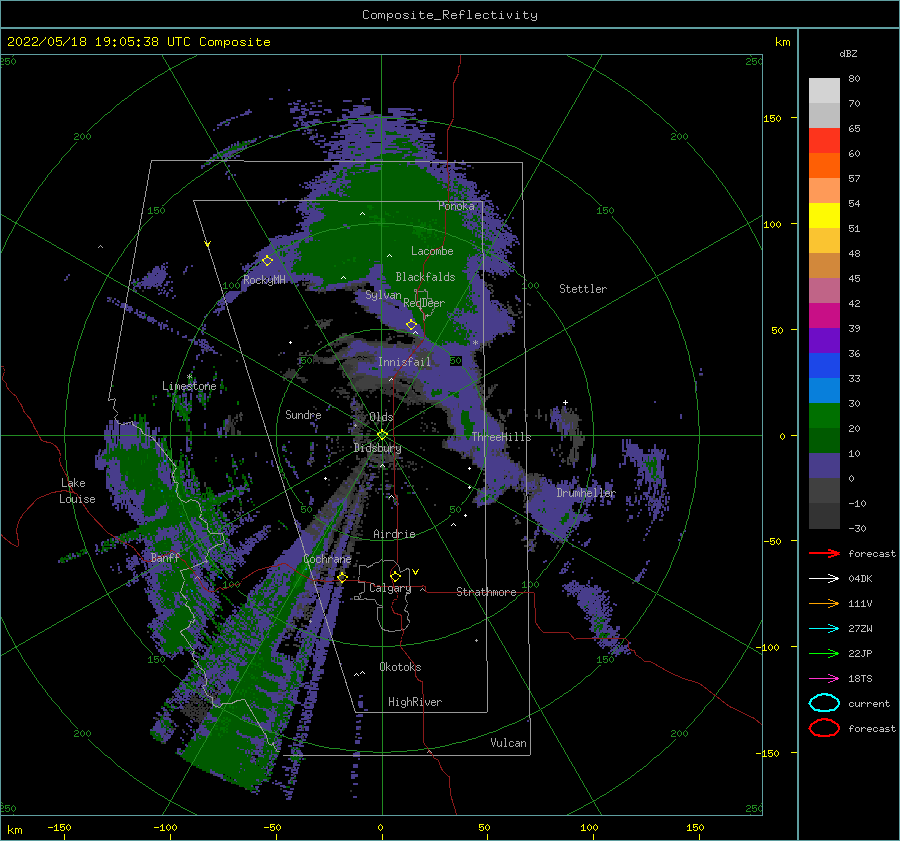Click the dBZ legend heading
The image size is (900, 841).
pyautogui.click(x=848, y=53)
